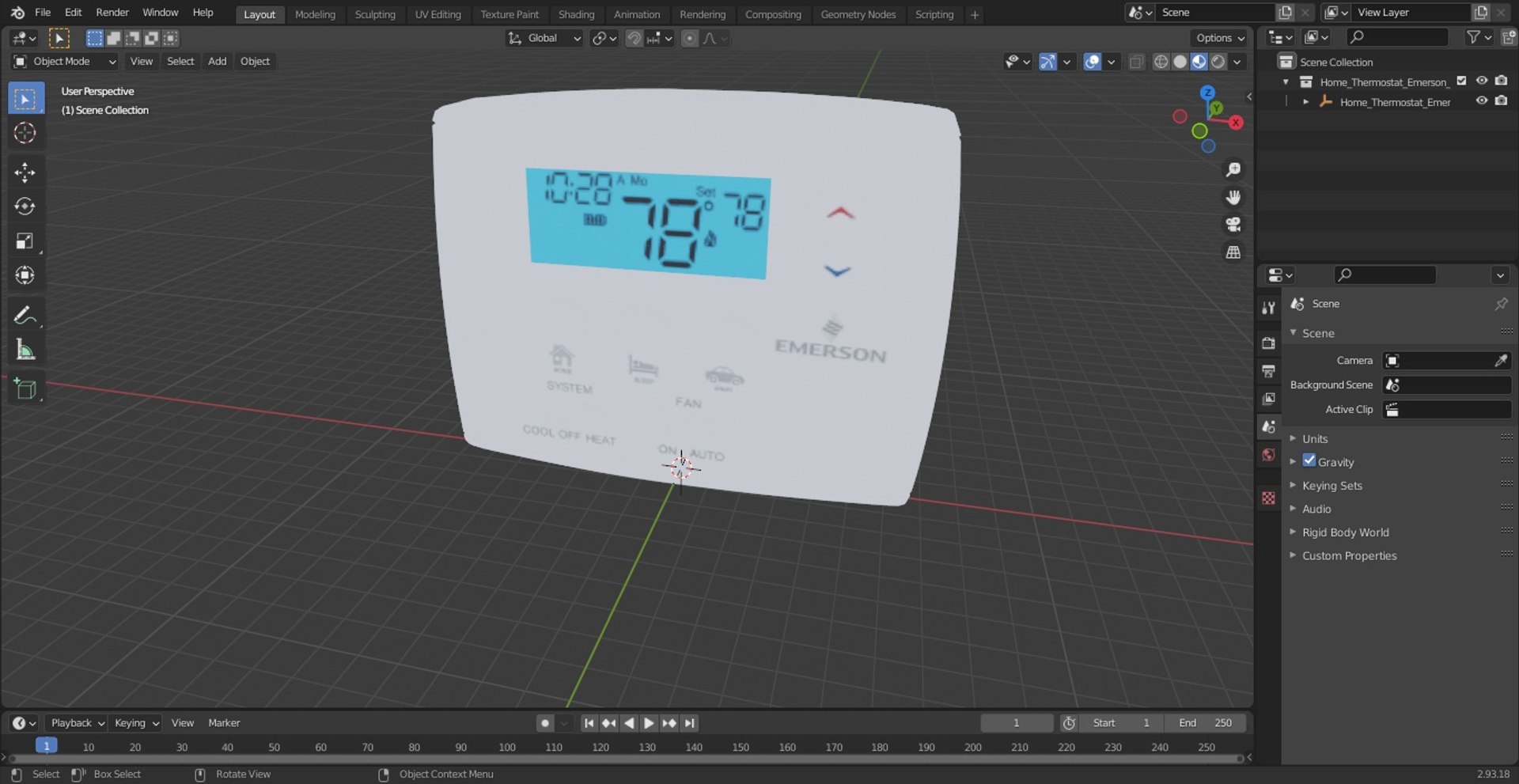Open the Playback dropdown
Screen dimensions: 1519x784
(78, 723)
